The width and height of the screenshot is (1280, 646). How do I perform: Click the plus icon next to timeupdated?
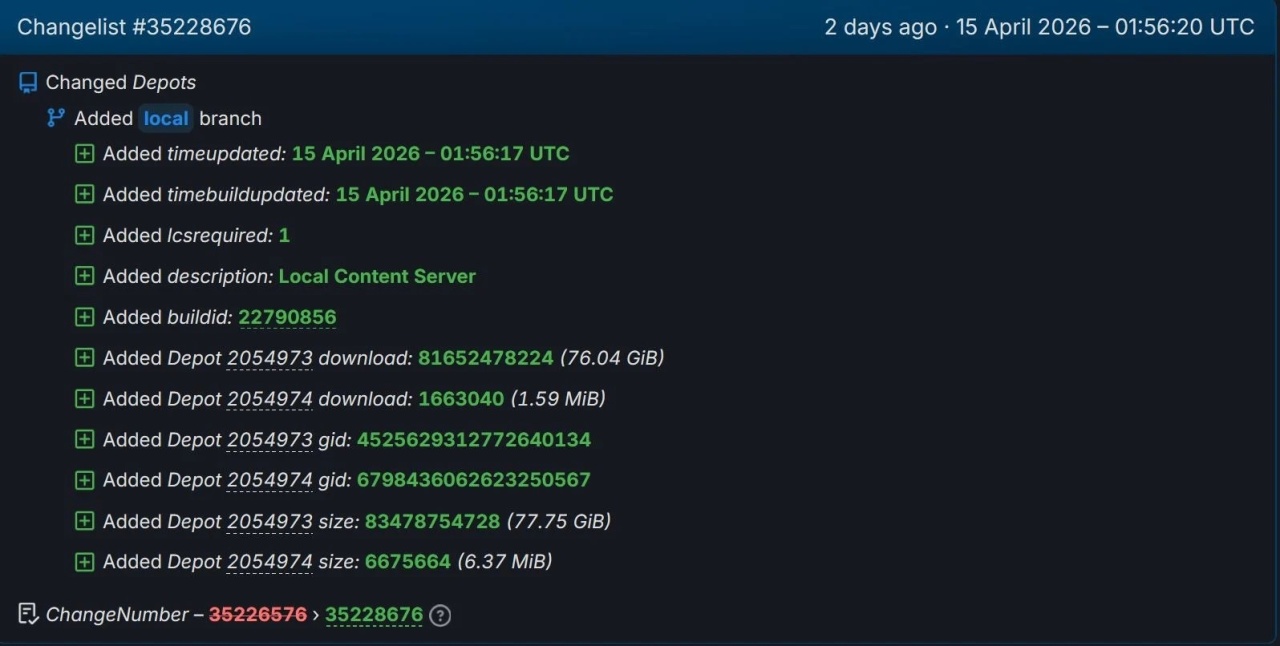tap(85, 154)
